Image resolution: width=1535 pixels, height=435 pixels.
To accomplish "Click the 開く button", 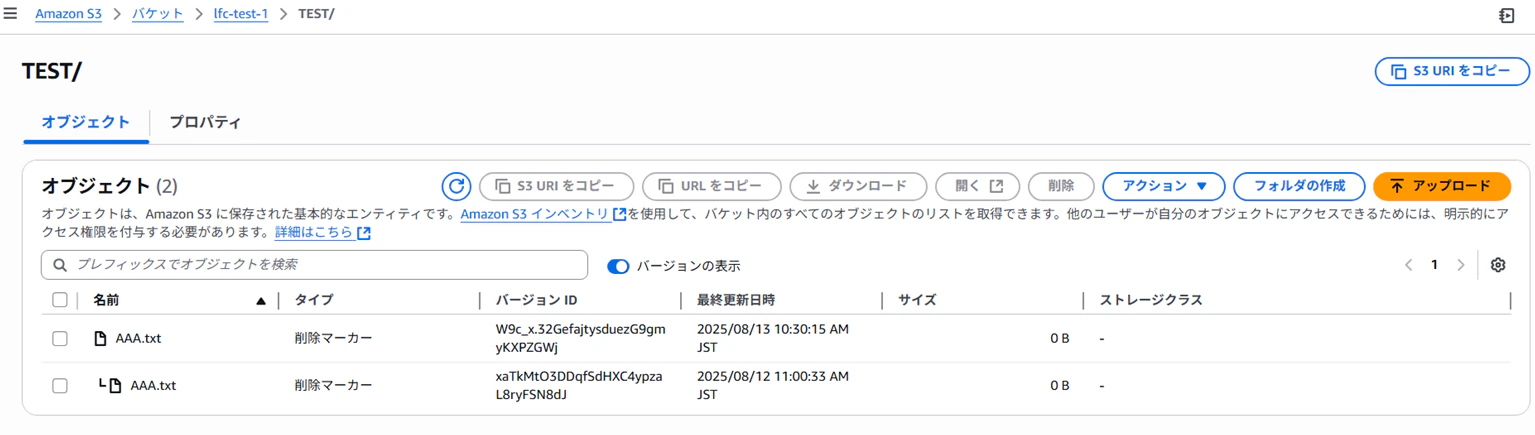I will click(977, 186).
